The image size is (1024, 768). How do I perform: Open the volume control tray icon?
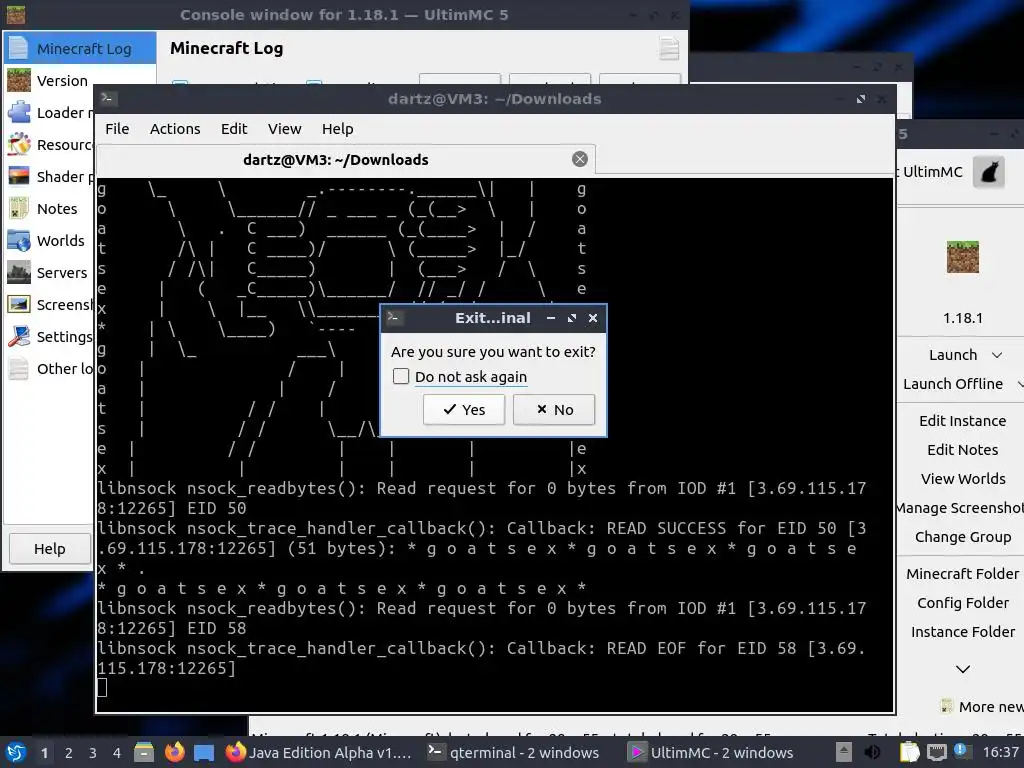point(872,752)
